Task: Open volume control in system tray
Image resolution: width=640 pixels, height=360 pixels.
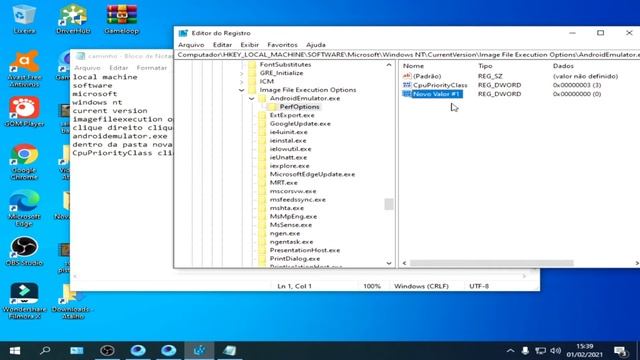Action: [x=555, y=351]
